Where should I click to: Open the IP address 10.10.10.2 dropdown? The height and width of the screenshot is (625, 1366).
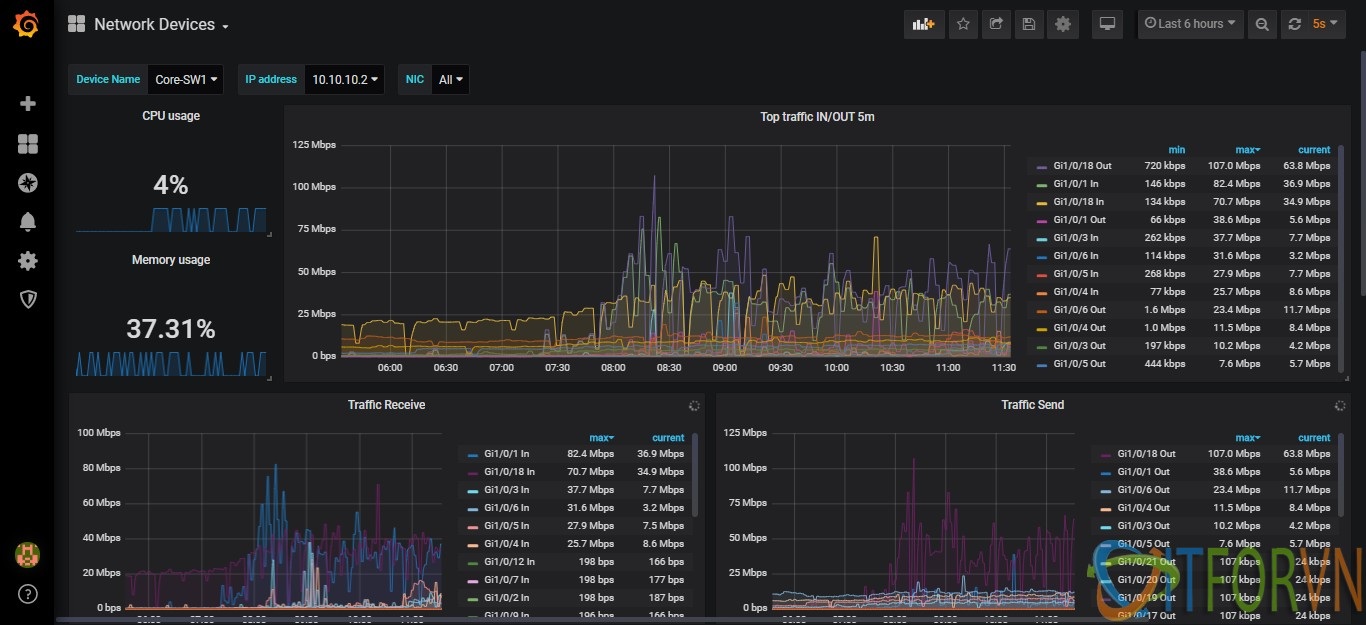pyautogui.click(x=346, y=80)
